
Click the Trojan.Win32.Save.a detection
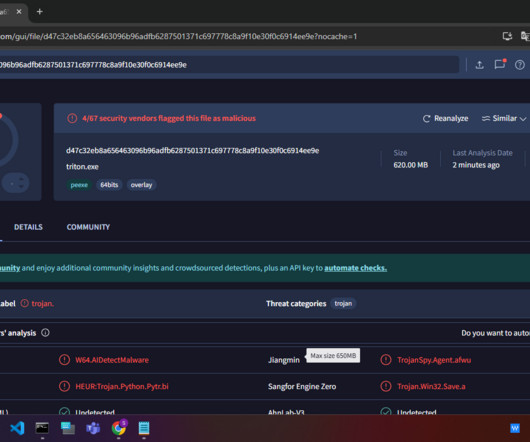tap(431, 386)
